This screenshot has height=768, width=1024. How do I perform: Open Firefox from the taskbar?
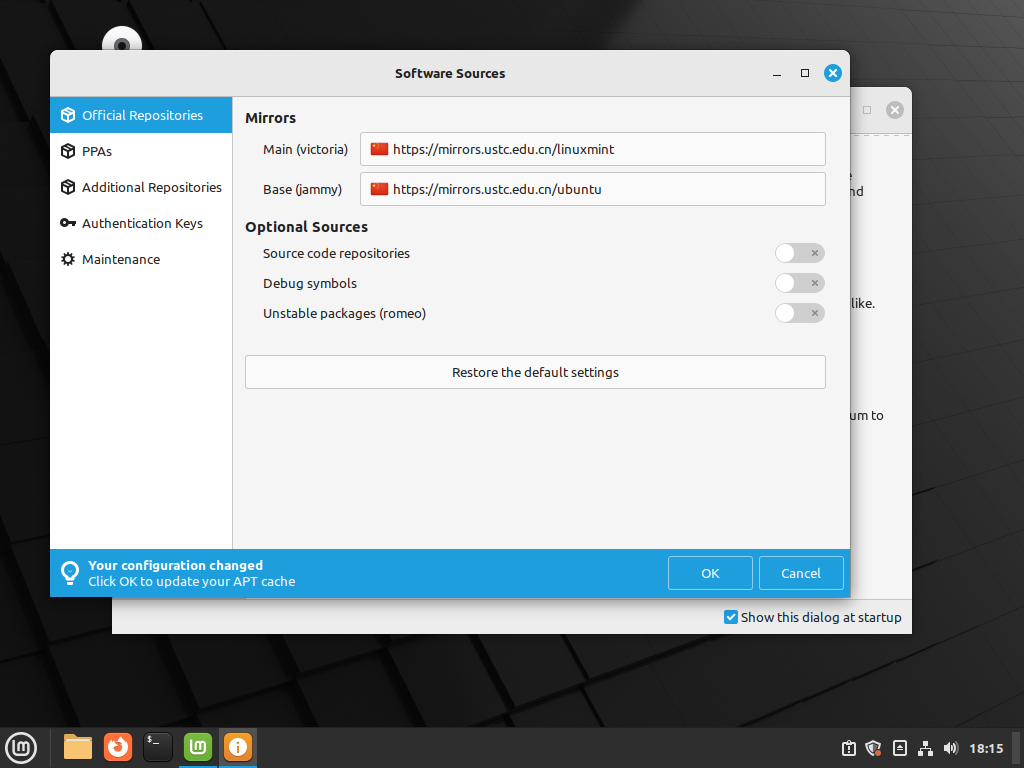coord(118,746)
